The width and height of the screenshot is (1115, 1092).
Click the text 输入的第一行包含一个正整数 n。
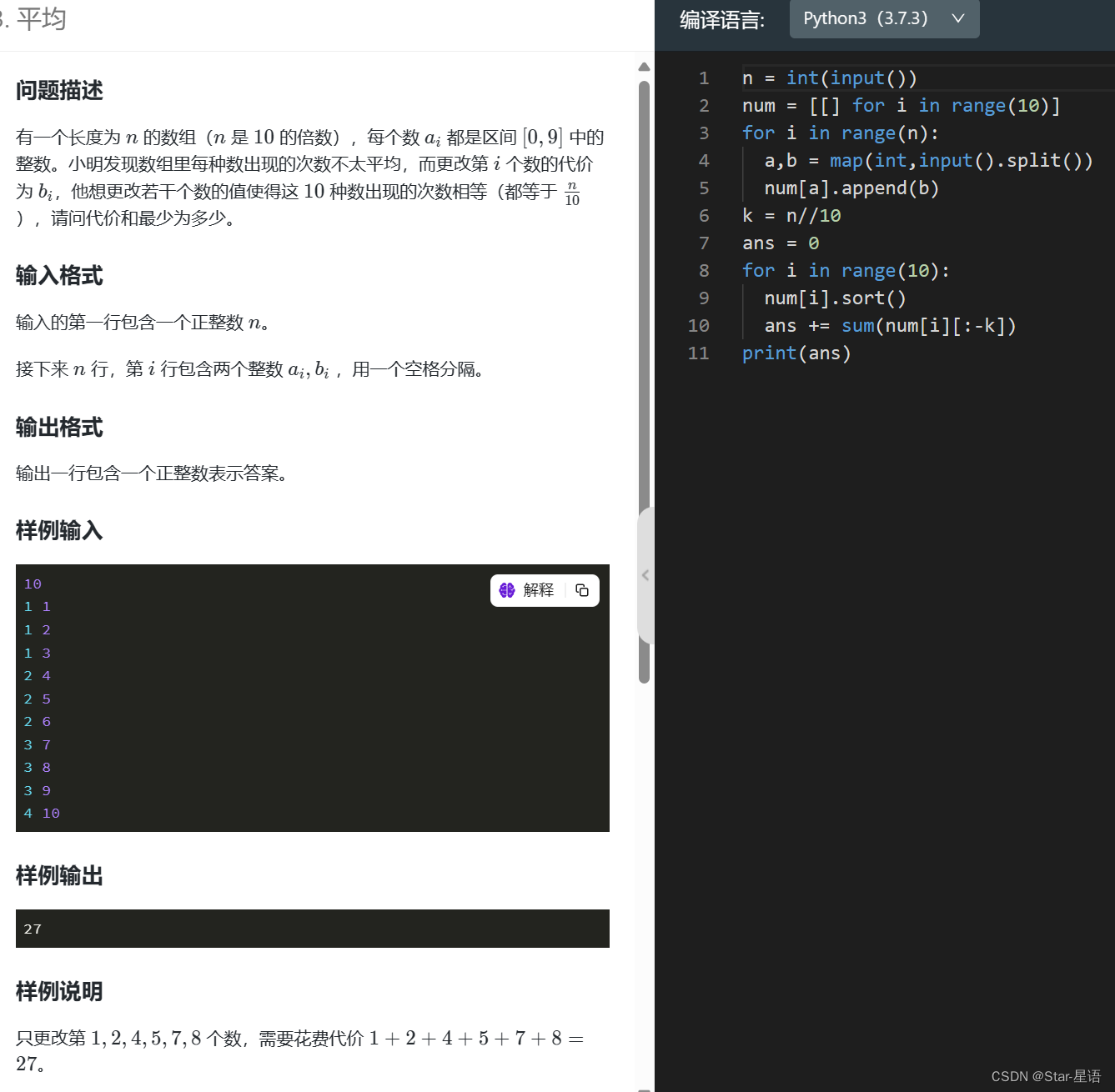(143, 323)
